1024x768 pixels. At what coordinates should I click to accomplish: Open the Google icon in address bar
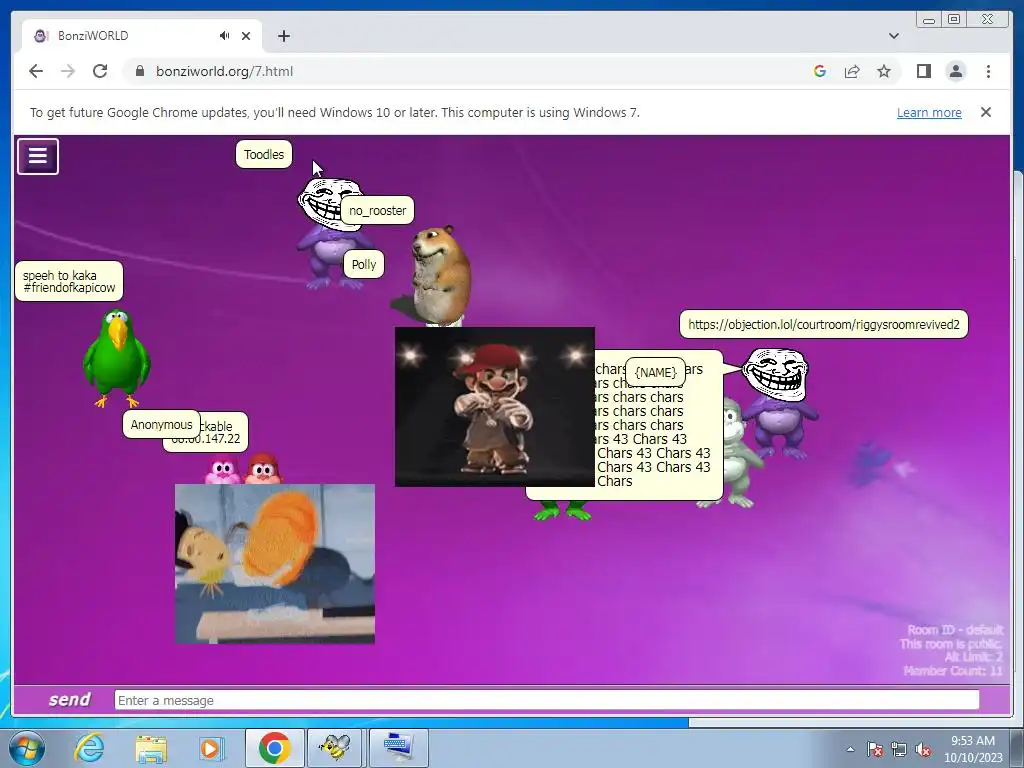coord(820,71)
